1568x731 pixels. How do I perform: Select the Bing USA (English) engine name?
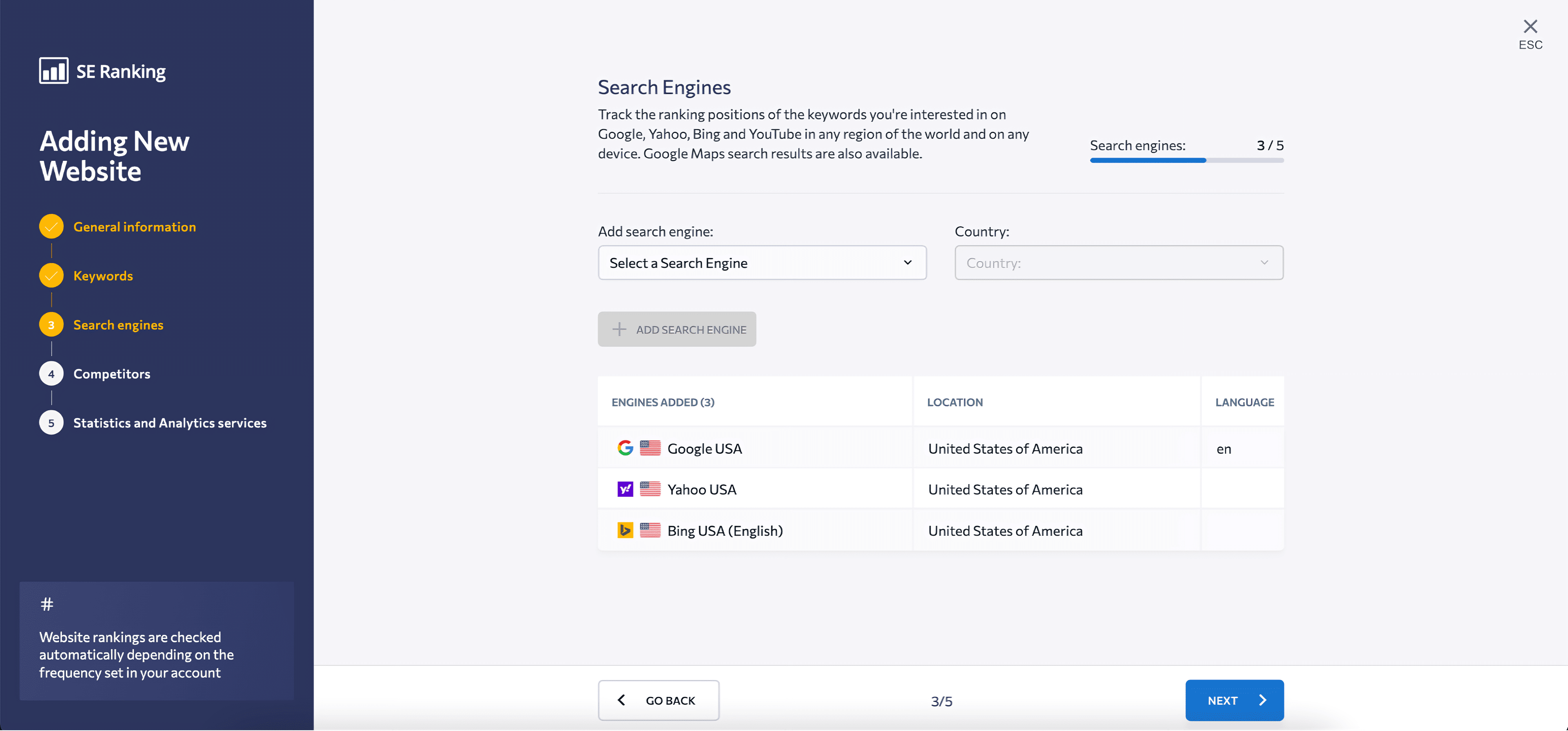click(x=725, y=531)
